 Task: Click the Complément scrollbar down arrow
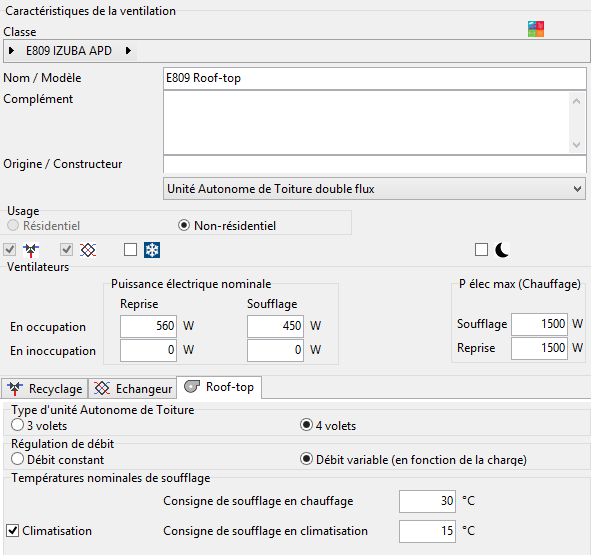[576, 145]
